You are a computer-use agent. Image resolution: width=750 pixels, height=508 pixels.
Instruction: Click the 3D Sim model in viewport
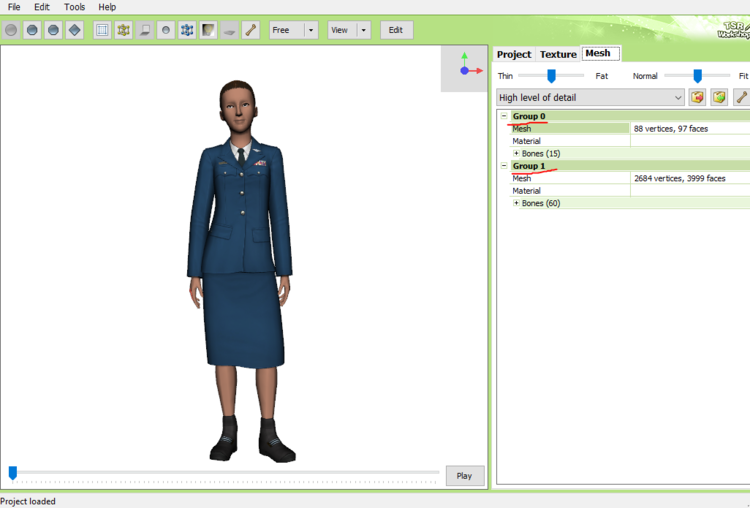coord(240,271)
